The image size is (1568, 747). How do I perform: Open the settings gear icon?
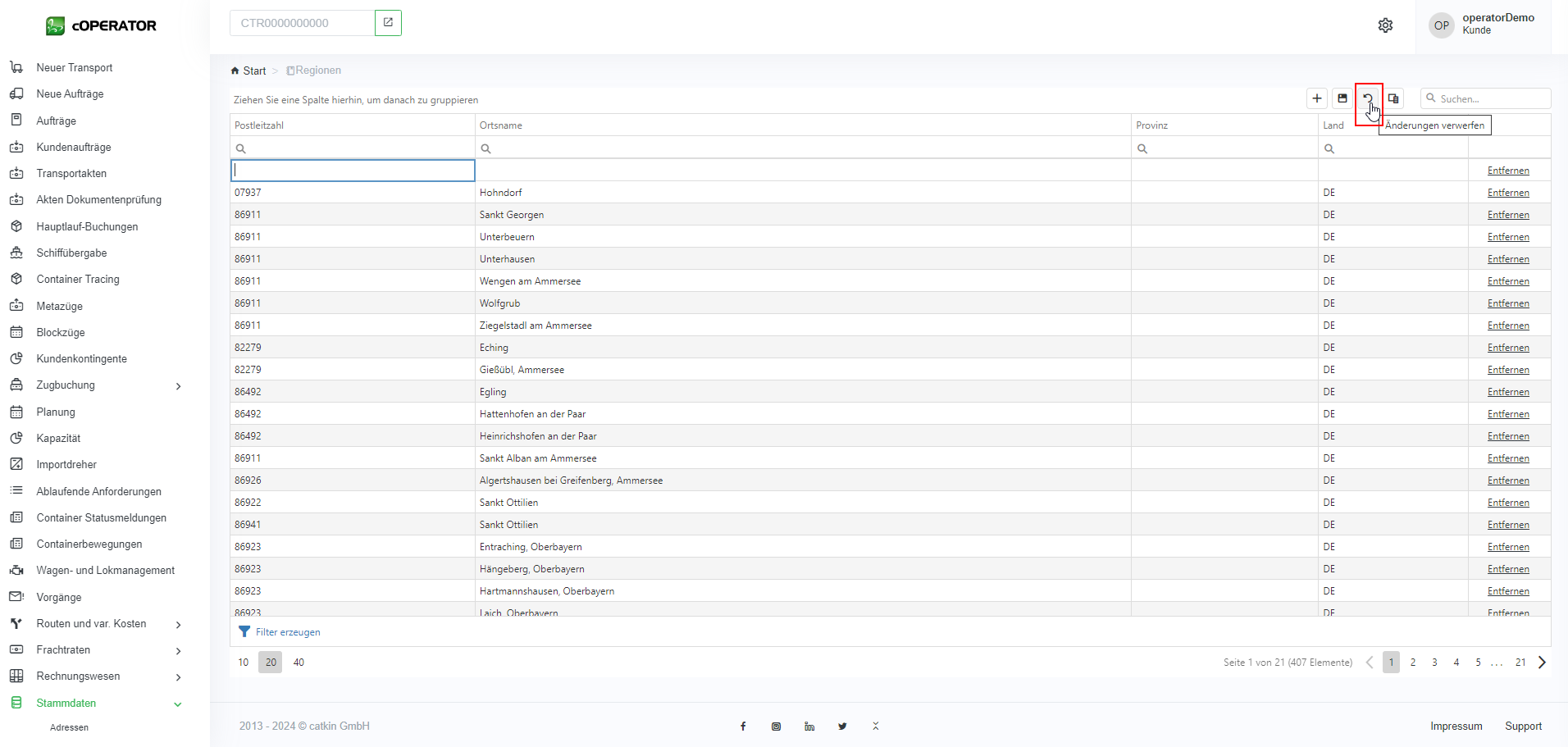1385,25
